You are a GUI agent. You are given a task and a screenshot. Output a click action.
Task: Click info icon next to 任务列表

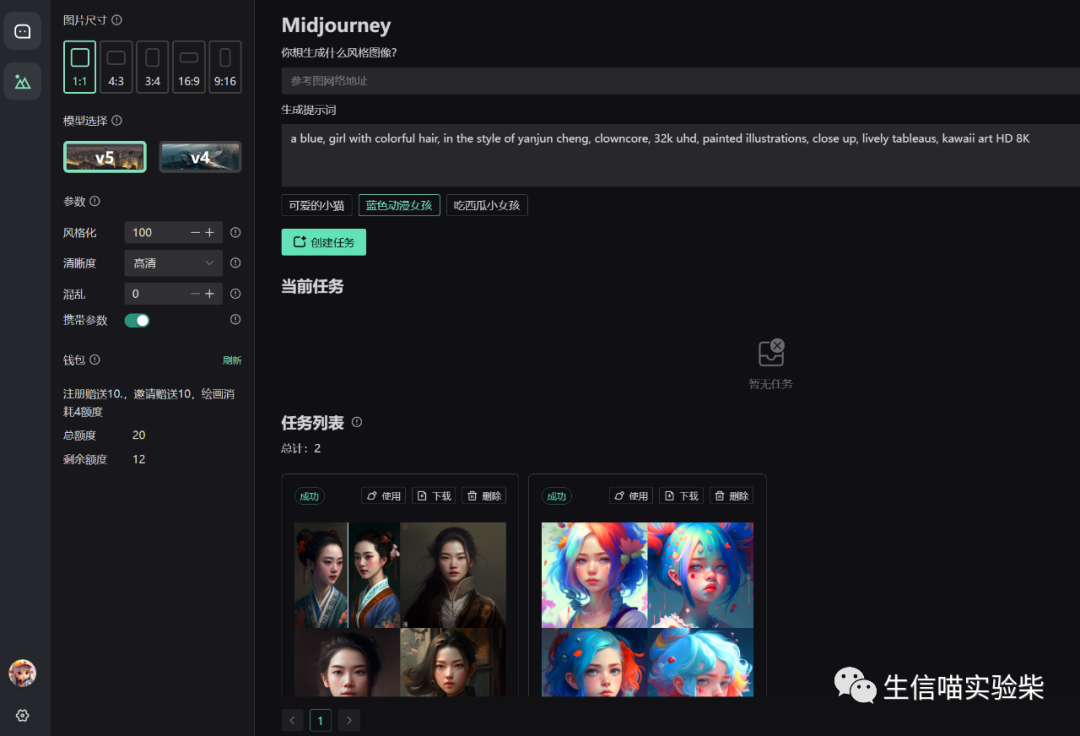[357, 423]
